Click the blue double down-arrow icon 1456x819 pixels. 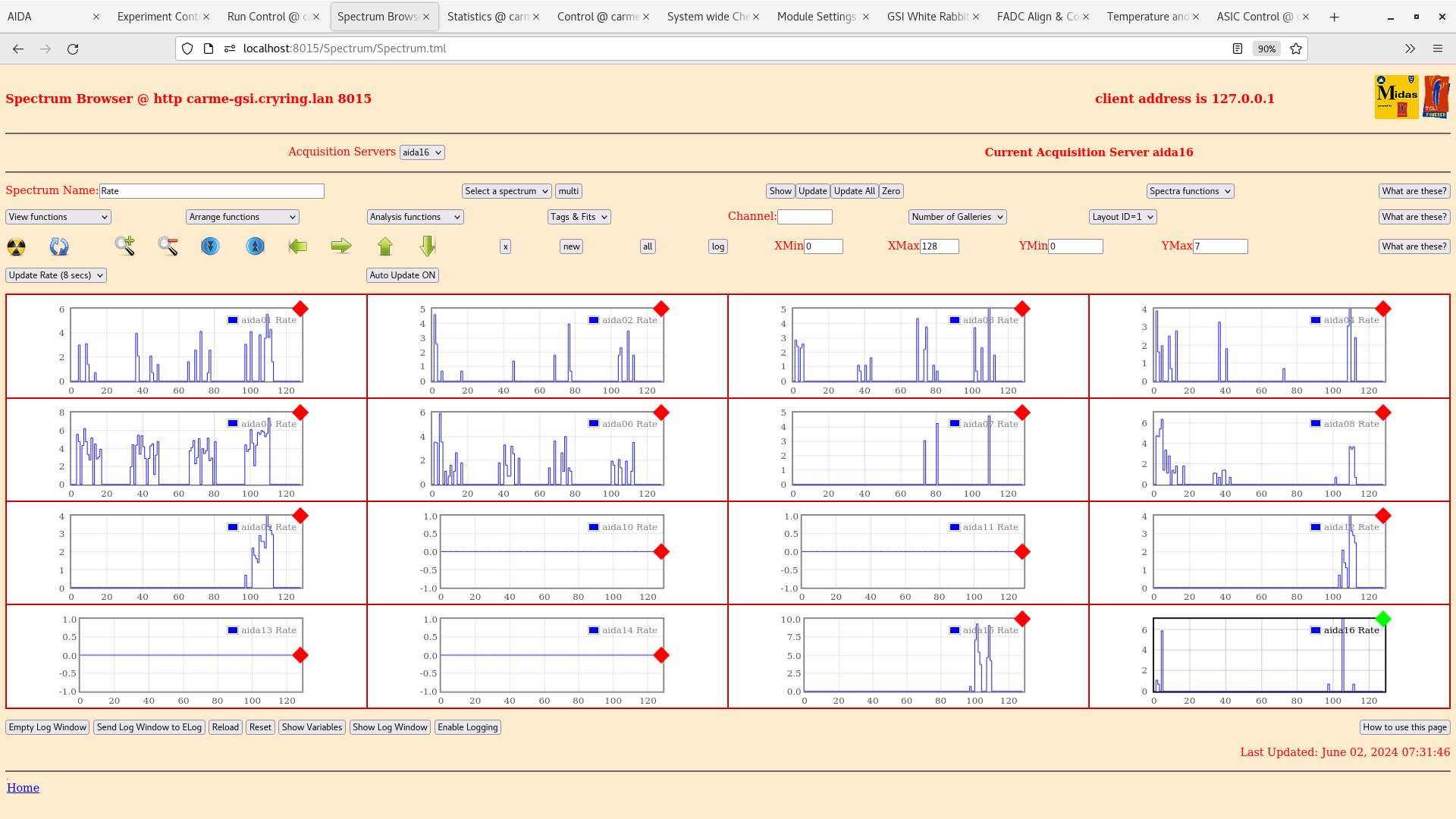(210, 246)
